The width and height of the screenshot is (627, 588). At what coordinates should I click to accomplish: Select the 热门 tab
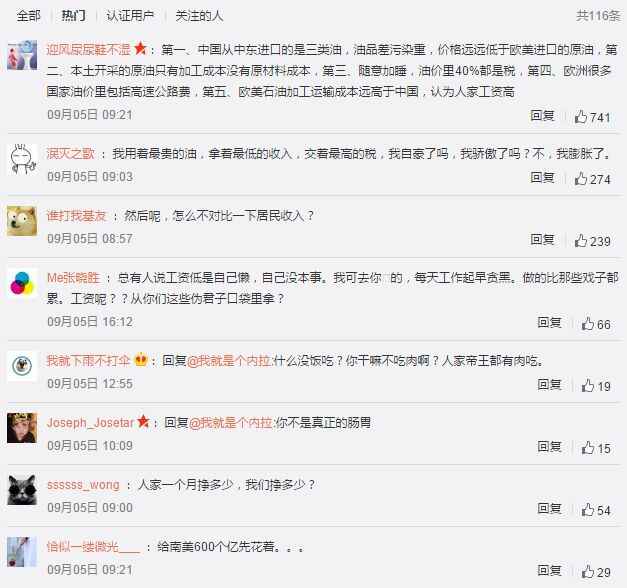point(74,16)
